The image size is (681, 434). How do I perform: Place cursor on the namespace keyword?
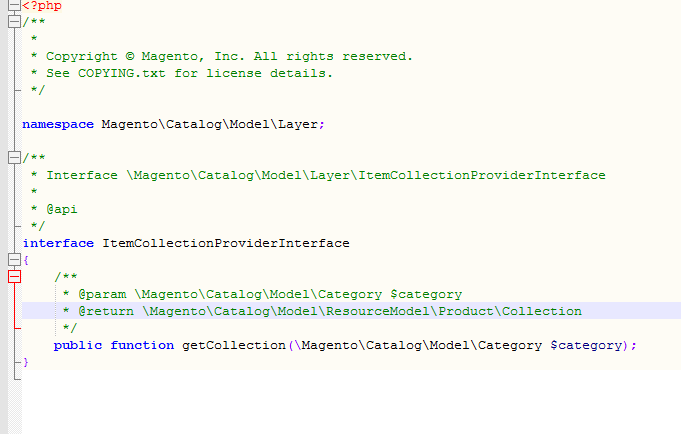pos(58,124)
